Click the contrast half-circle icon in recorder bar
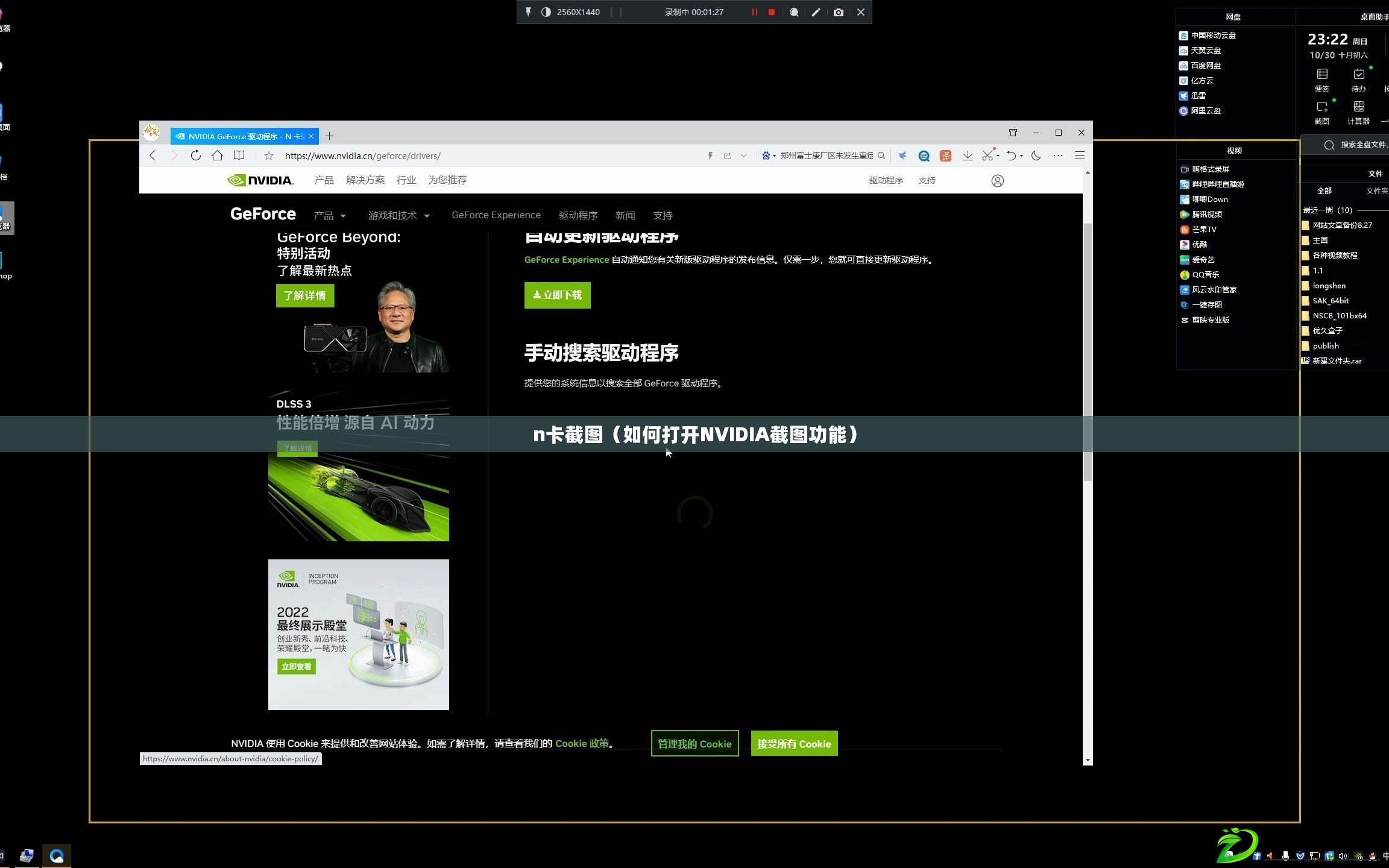Screen dimensions: 1389x868 [546, 12]
